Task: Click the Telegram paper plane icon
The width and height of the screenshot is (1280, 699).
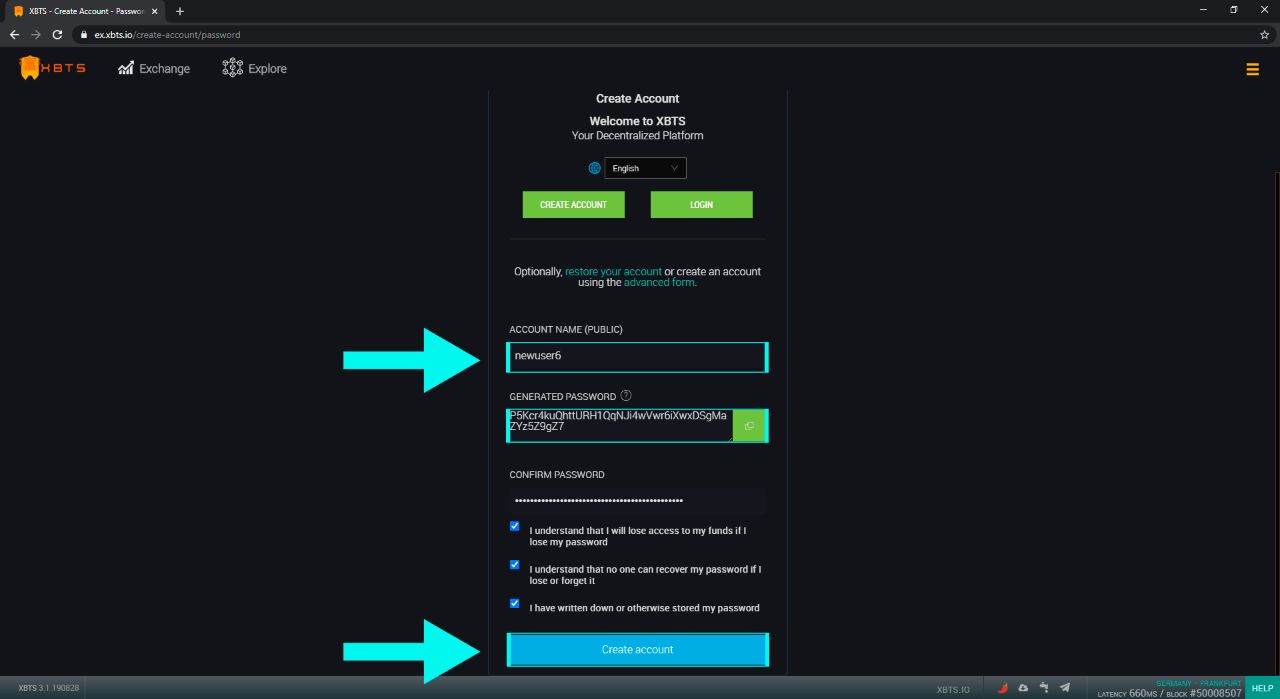Action: (1064, 688)
